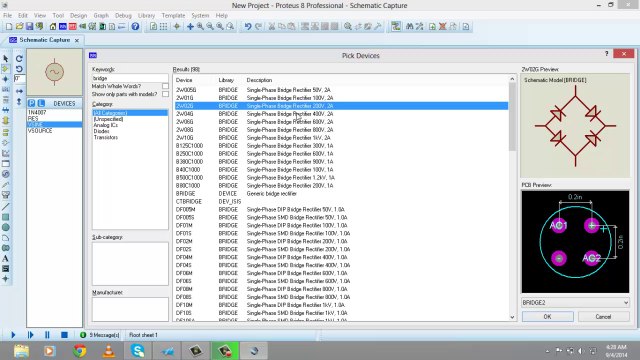Confirm selection with OK button

pos(547,317)
